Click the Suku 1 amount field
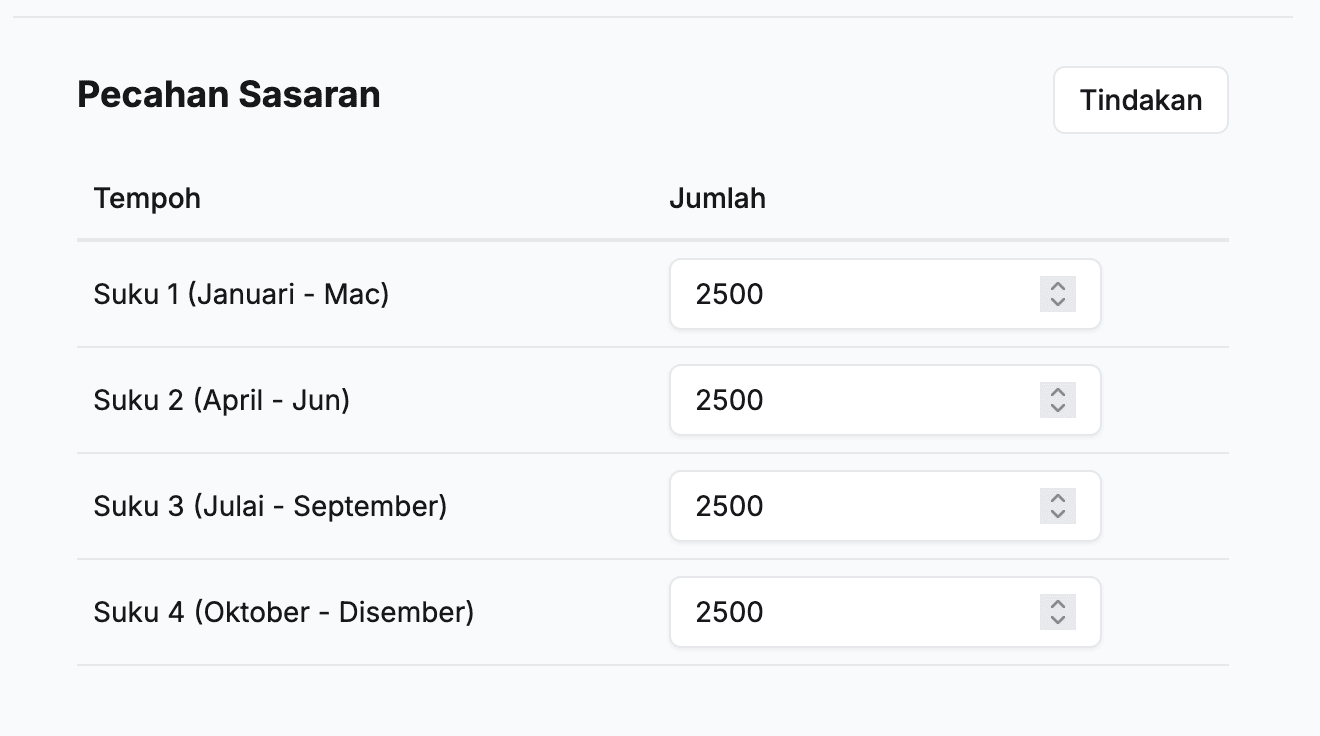Image resolution: width=1320 pixels, height=736 pixels. [x=850, y=294]
